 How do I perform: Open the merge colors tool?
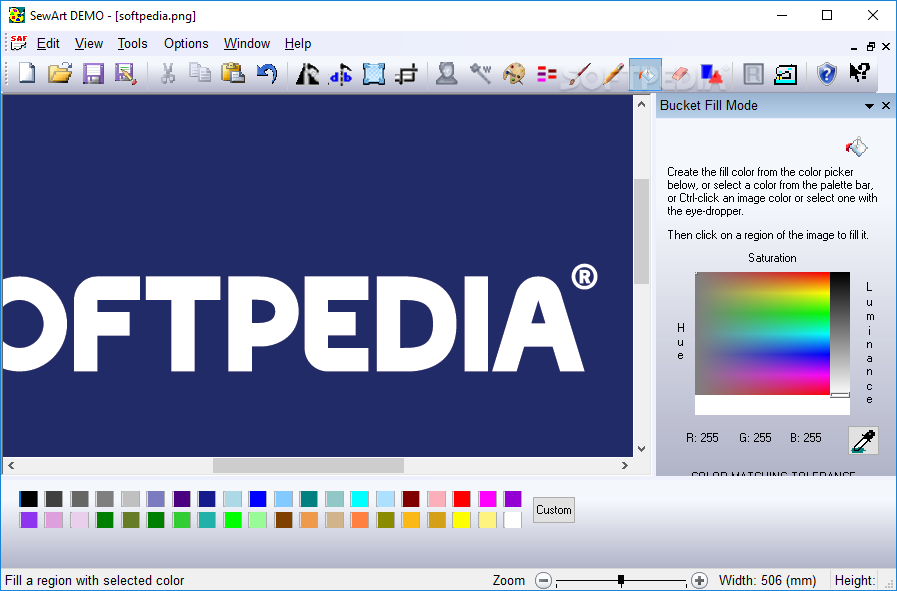[x=547, y=74]
